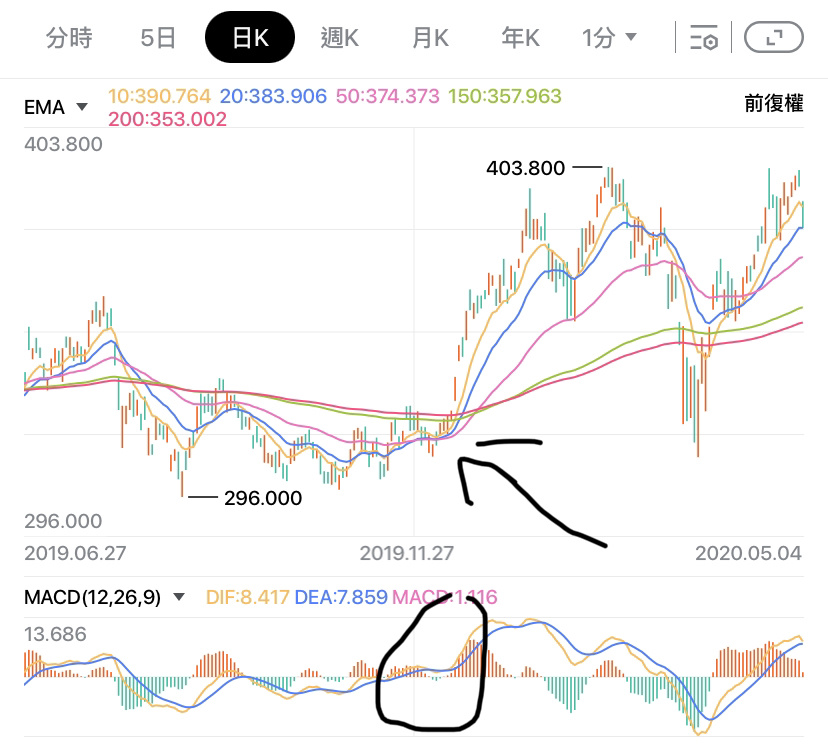Viewport: 828px width, 746px height.
Task: Switch to the 分時 tab
Action: 69,39
